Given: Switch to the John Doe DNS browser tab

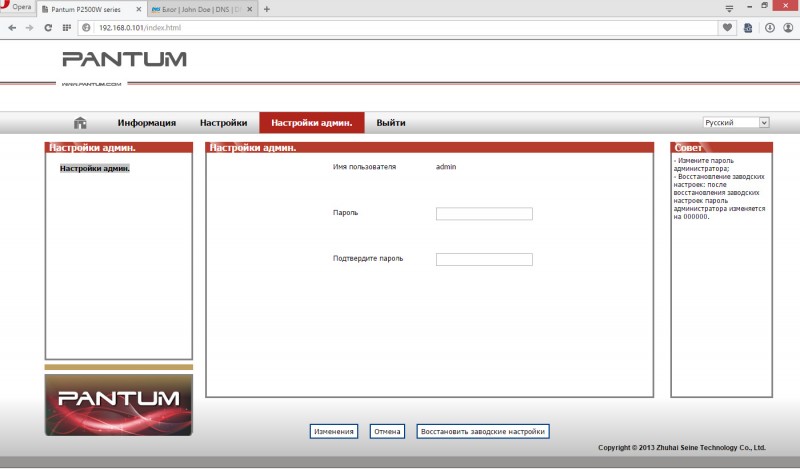Looking at the screenshot, I should 200,9.
